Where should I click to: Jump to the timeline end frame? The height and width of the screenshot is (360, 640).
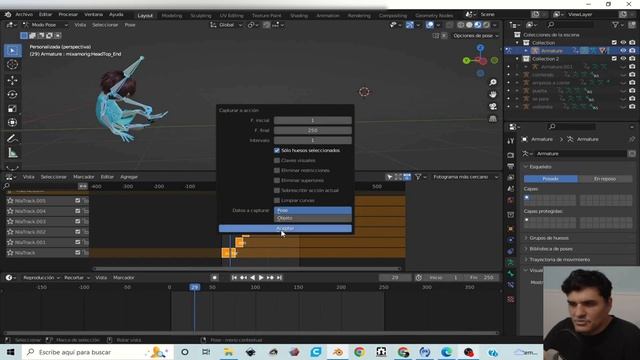(279, 278)
